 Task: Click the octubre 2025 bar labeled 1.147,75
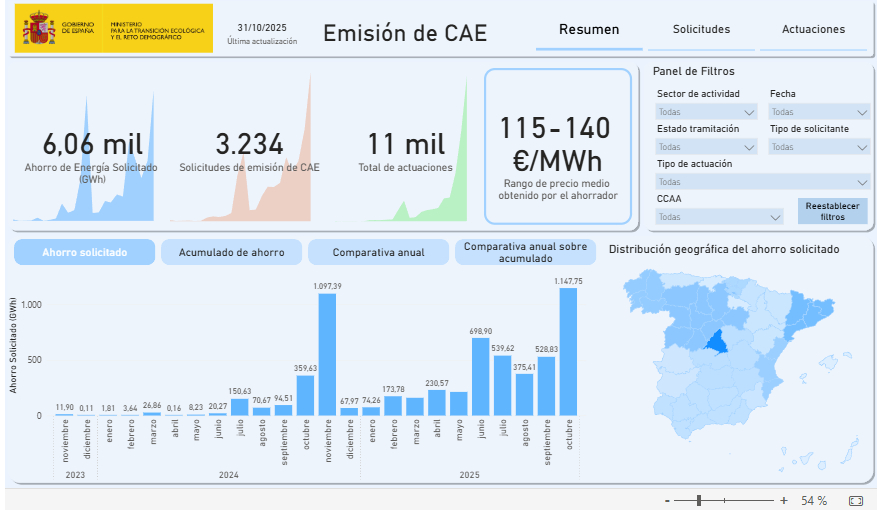tap(568, 351)
